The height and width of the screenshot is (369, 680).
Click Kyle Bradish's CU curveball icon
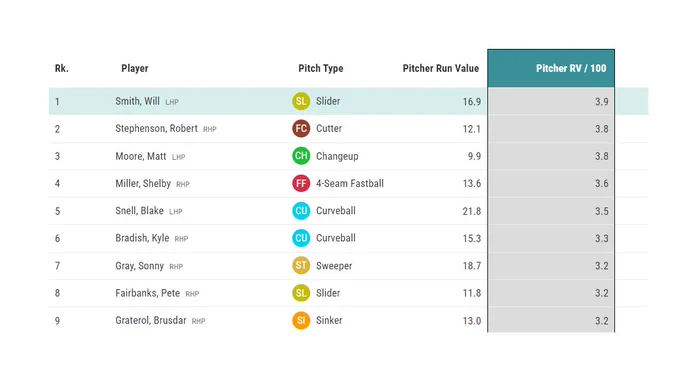(301, 238)
